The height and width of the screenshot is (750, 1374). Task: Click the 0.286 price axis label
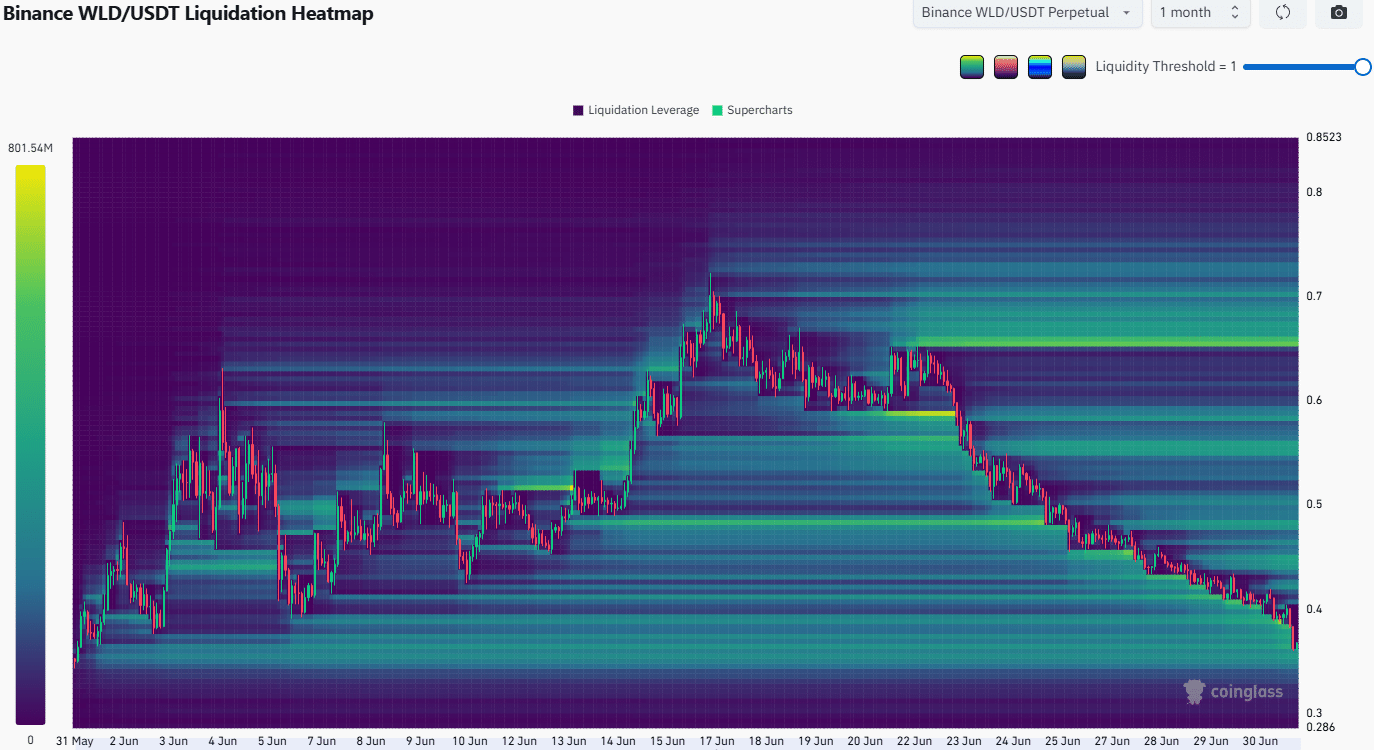coord(1323,727)
